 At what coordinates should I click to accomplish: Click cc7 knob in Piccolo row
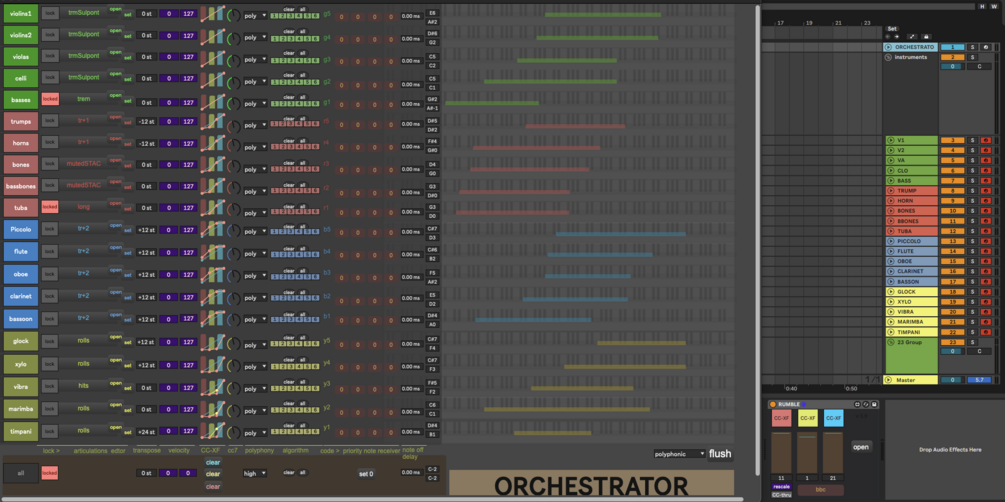coord(234,233)
